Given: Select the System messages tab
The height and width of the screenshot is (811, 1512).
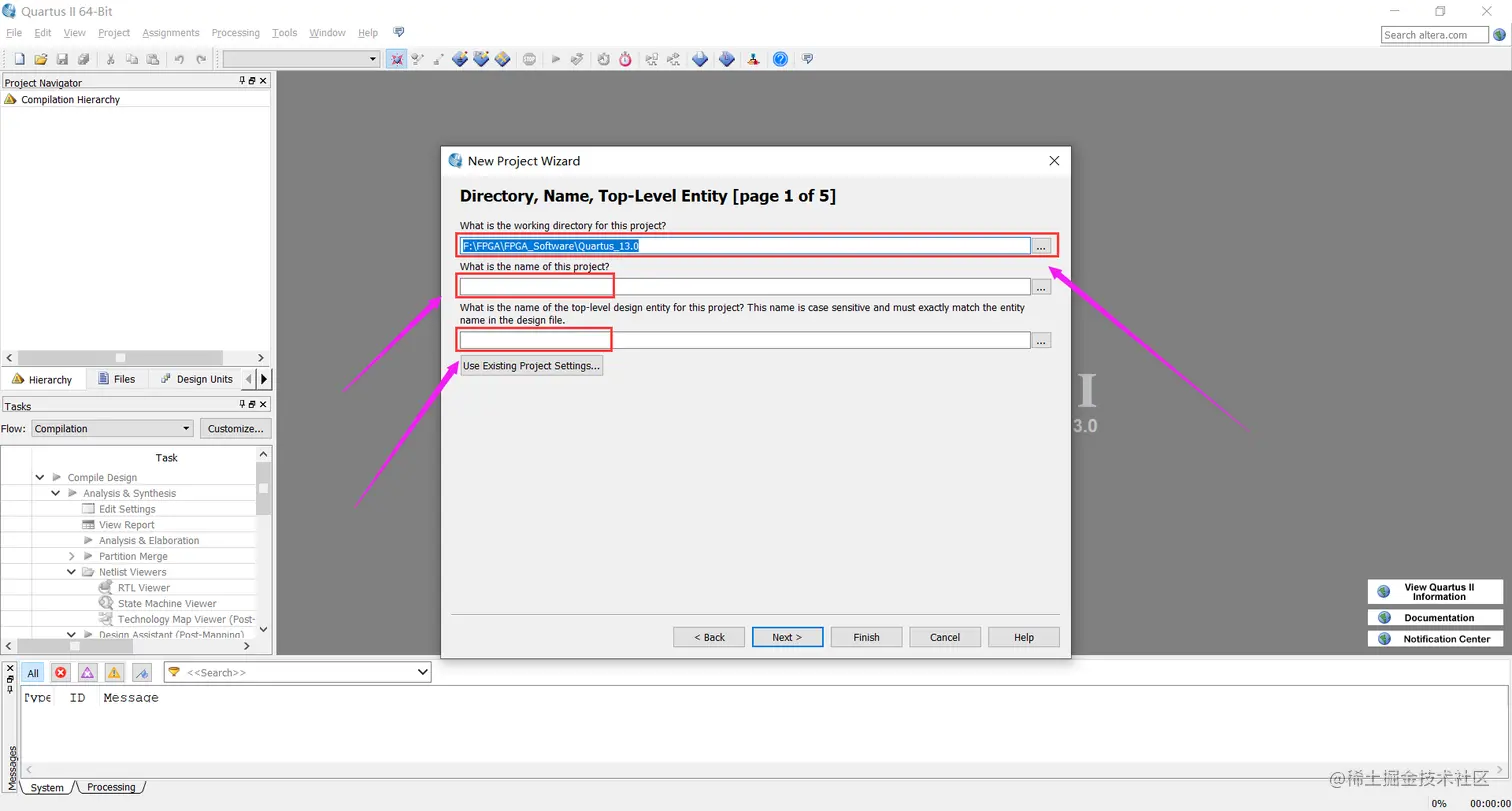Looking at the screenshot, I should (47, 787).
